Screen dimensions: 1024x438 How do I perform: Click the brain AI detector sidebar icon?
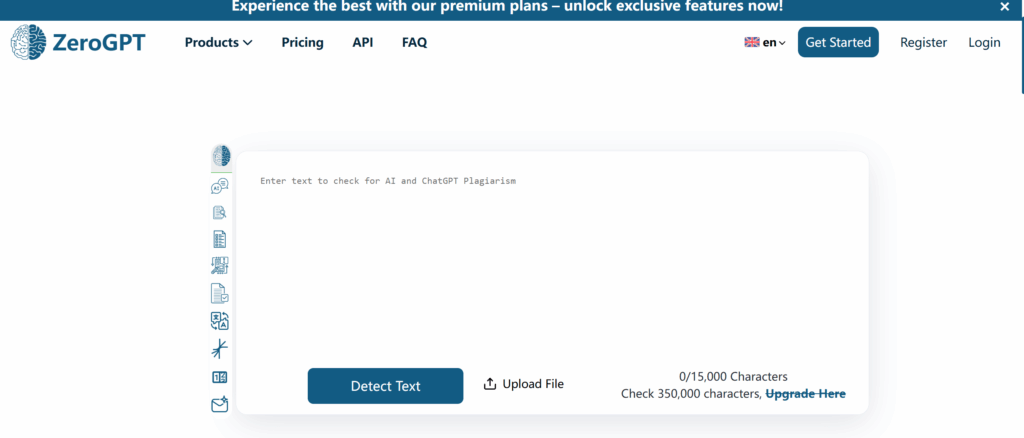(221, 156)
